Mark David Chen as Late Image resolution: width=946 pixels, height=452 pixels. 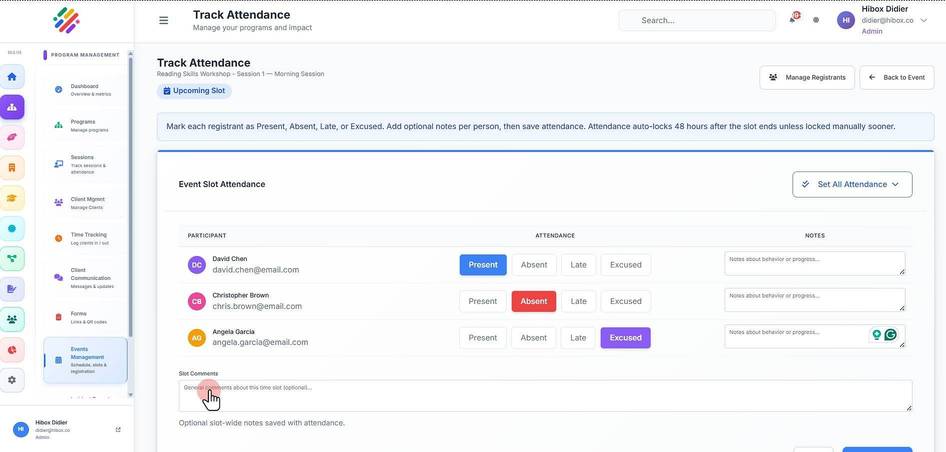click(579, 264)
